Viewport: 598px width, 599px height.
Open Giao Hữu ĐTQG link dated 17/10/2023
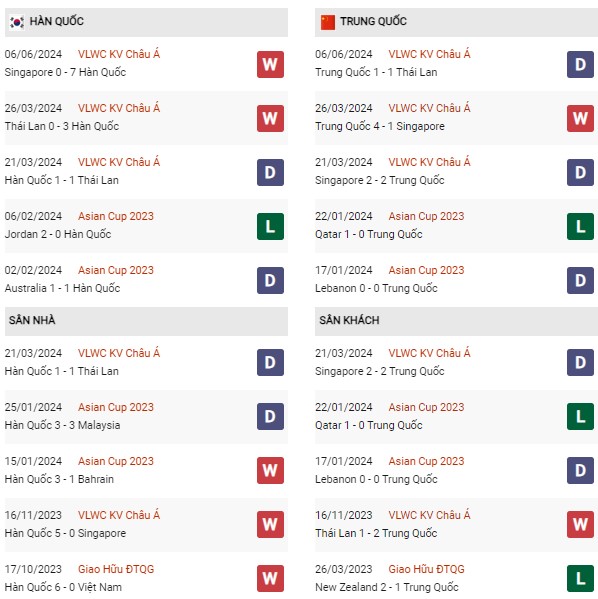(116, 569)
